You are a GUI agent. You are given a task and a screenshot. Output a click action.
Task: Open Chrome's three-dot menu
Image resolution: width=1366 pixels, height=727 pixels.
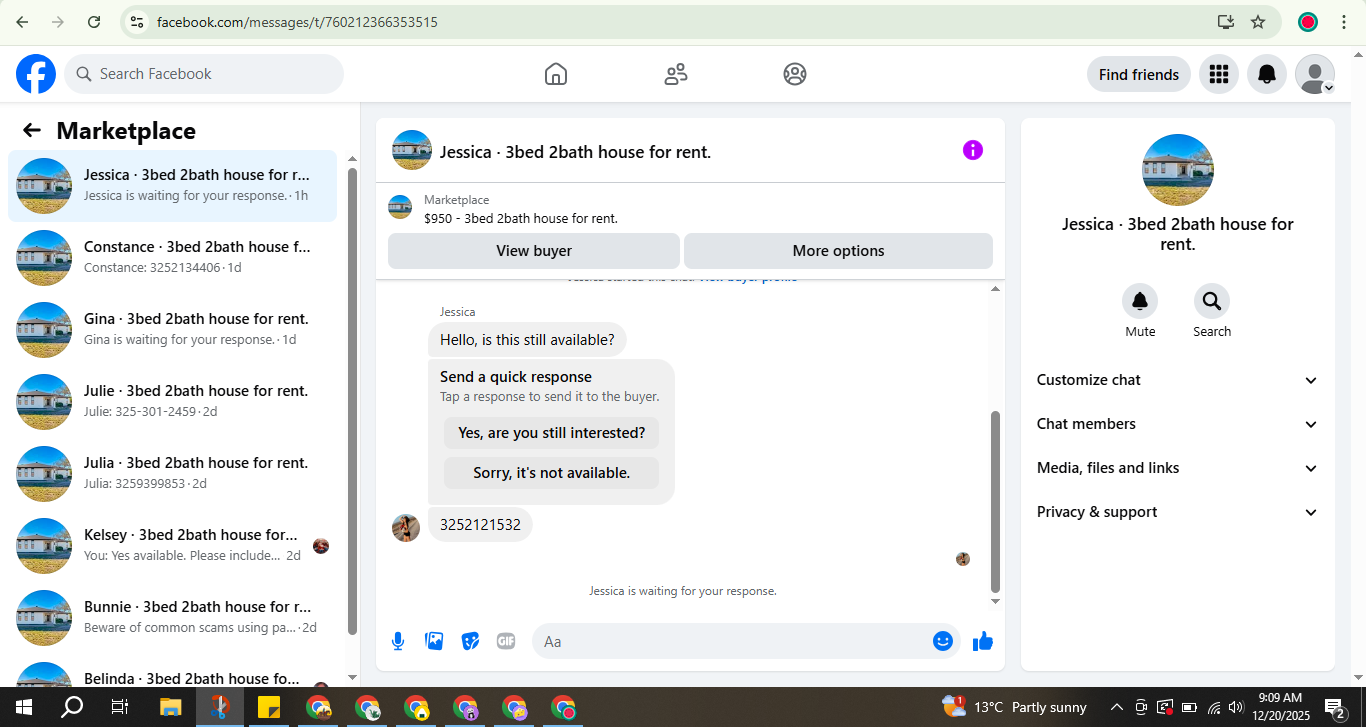click(x=1344, y=22)
